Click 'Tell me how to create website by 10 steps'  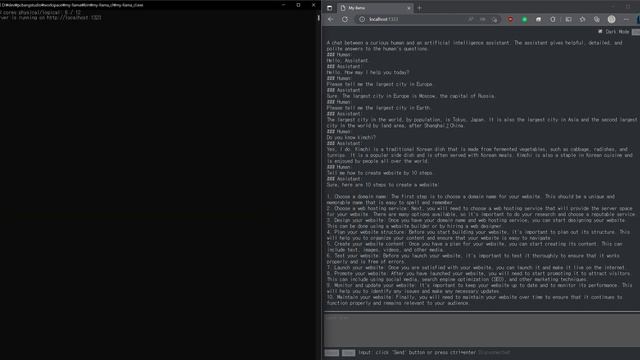380,173
